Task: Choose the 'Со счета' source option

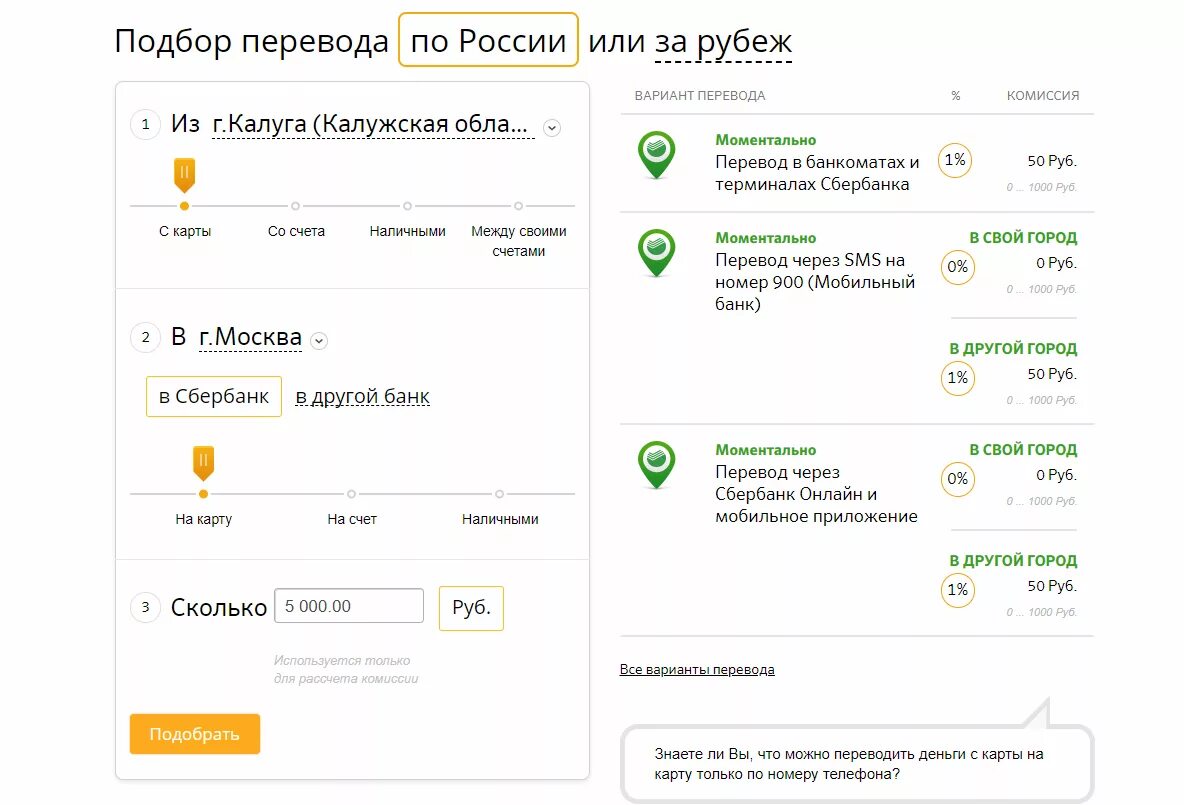Action: pyautogui.click(x=296, y=231)
